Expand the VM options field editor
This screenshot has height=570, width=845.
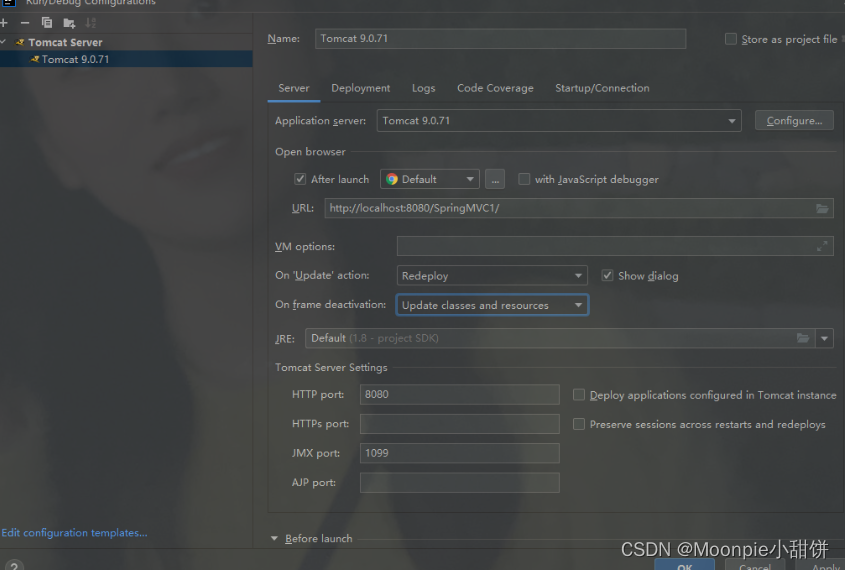click(822, 246)
